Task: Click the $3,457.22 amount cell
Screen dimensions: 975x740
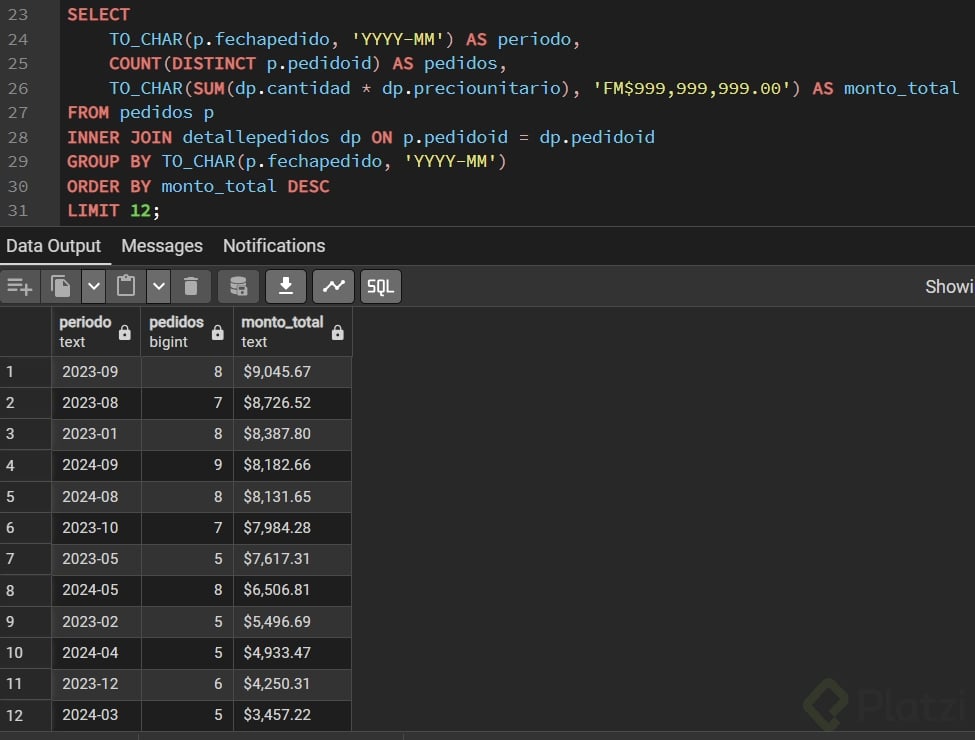Action: pos(292,715)
